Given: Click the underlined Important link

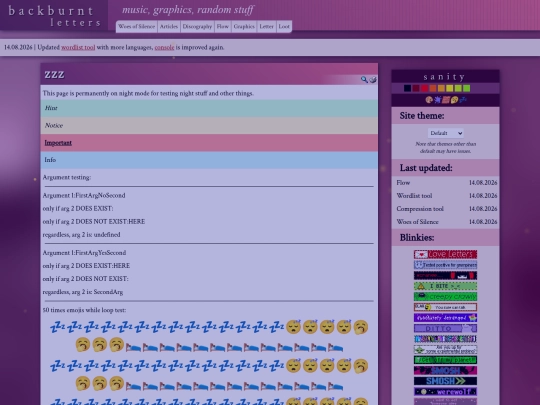Looking at the screenshot, I should pyautogui.click(x=58, y=143).
